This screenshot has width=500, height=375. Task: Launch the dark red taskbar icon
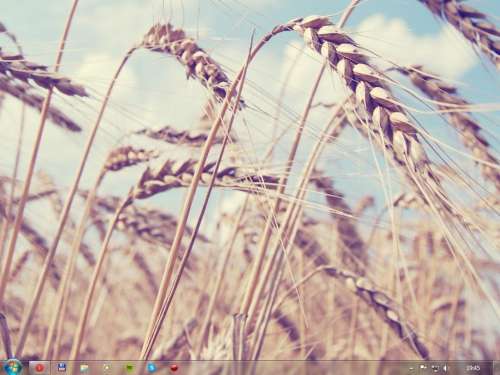(x=174, y=368)
